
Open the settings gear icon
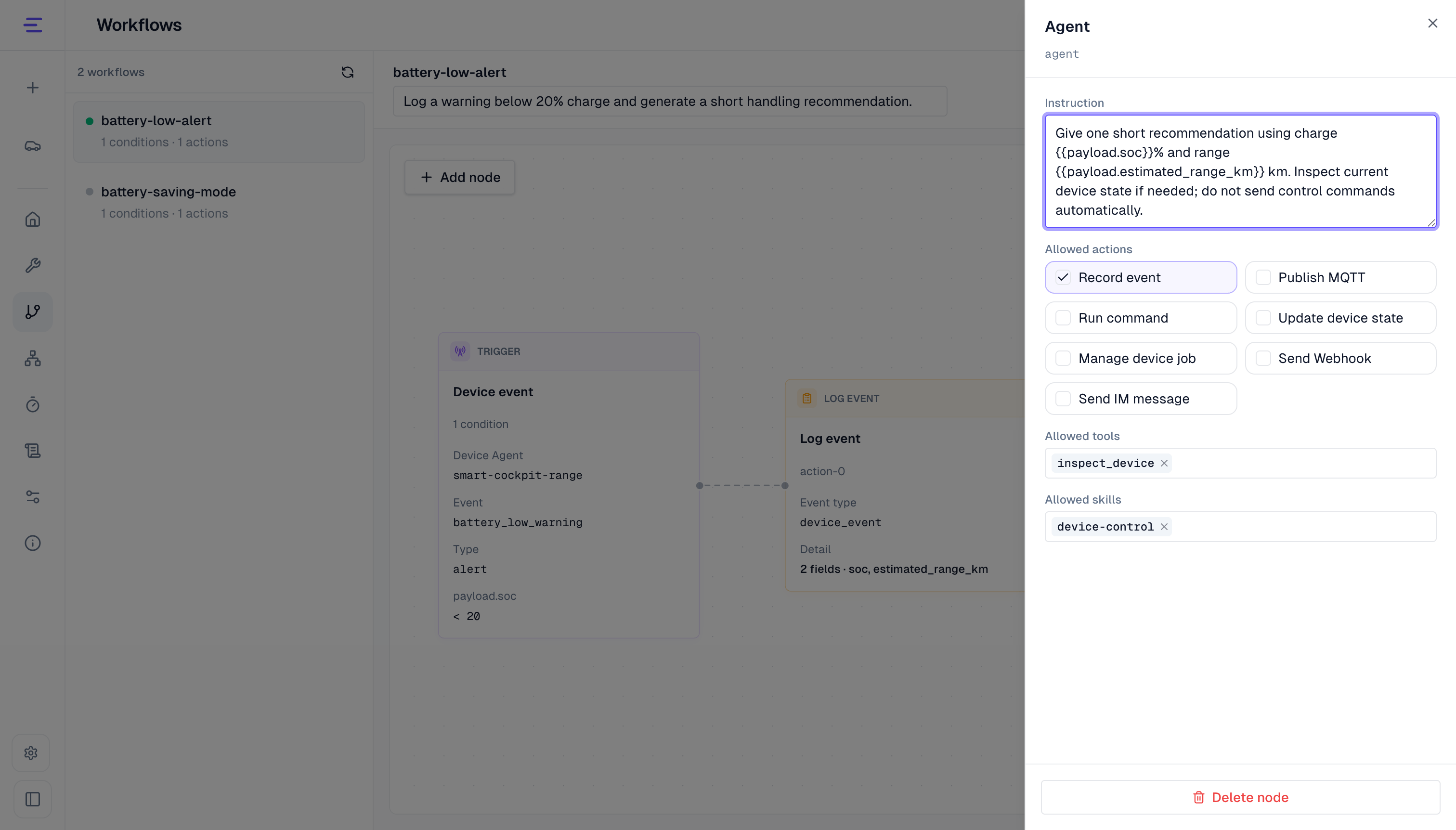pyautogui.click(x=31, y=753)
